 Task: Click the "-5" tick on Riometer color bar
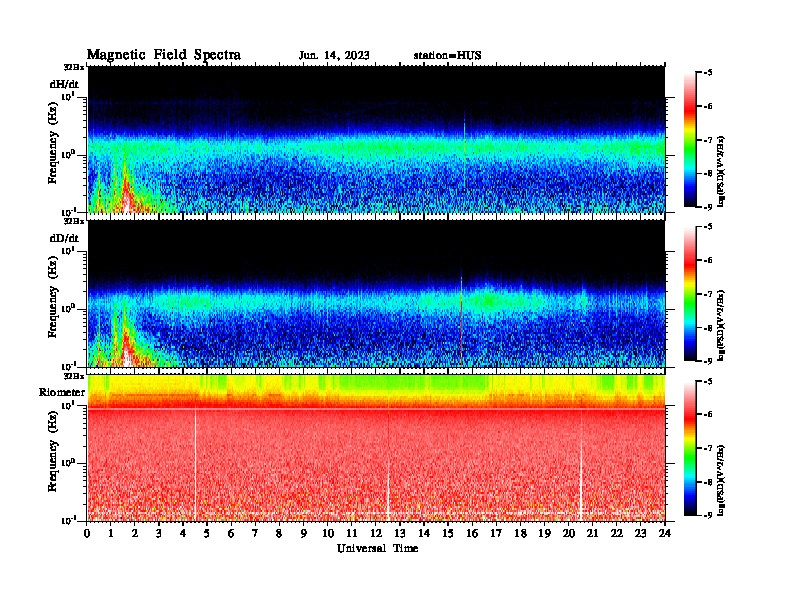(708, 381)
